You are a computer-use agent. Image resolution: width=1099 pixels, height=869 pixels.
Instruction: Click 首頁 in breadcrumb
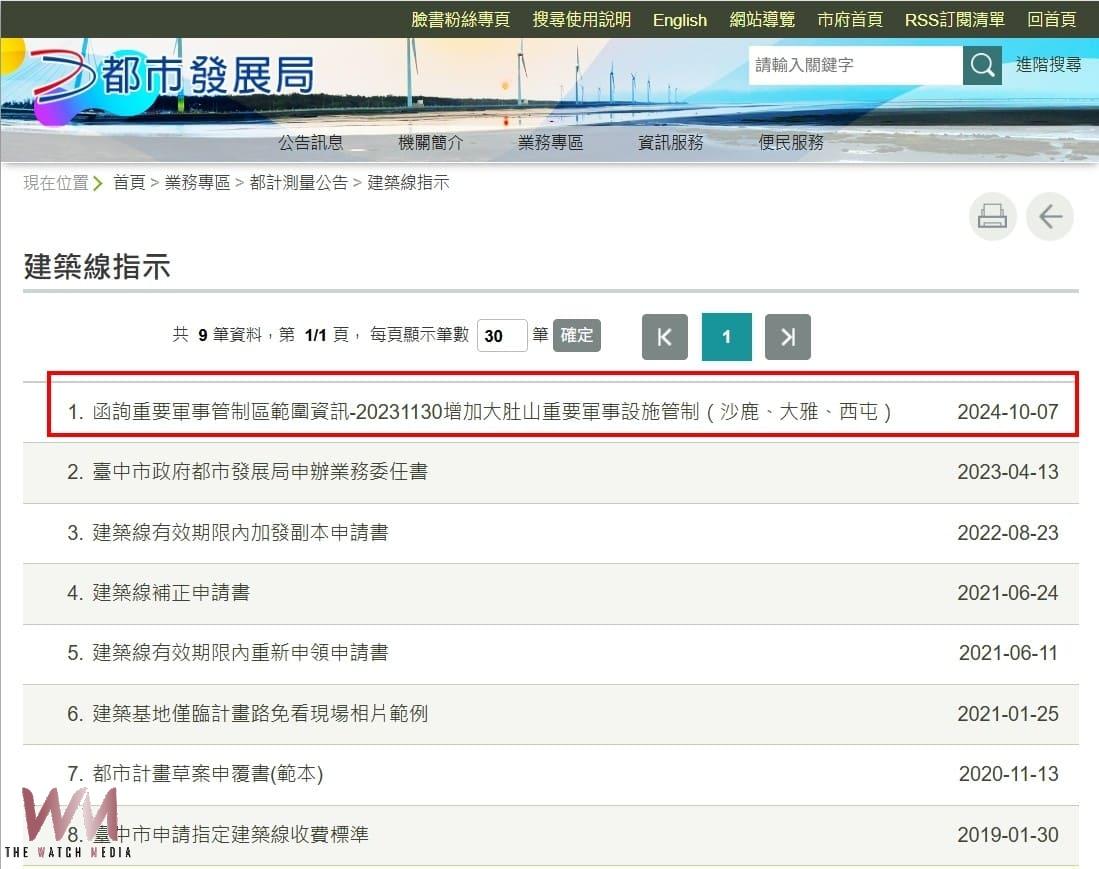pyautogui.click(x=129, y=183)
